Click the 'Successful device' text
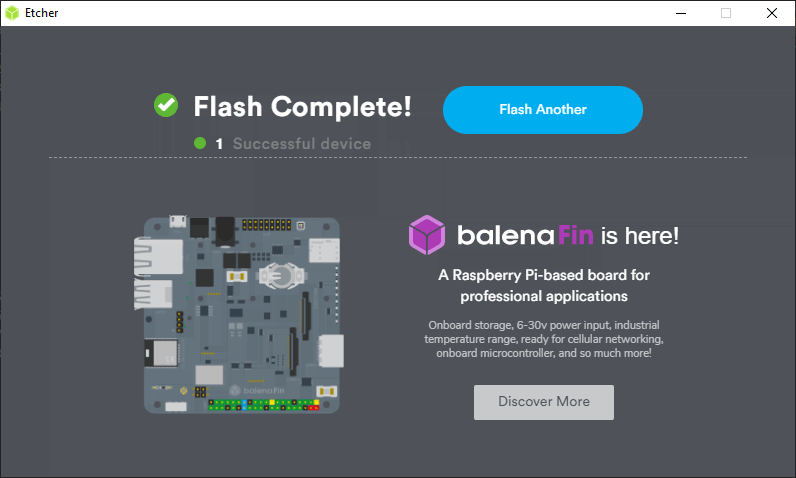Image resolution: width=796 pixels, height=478 pixels. 302,144
